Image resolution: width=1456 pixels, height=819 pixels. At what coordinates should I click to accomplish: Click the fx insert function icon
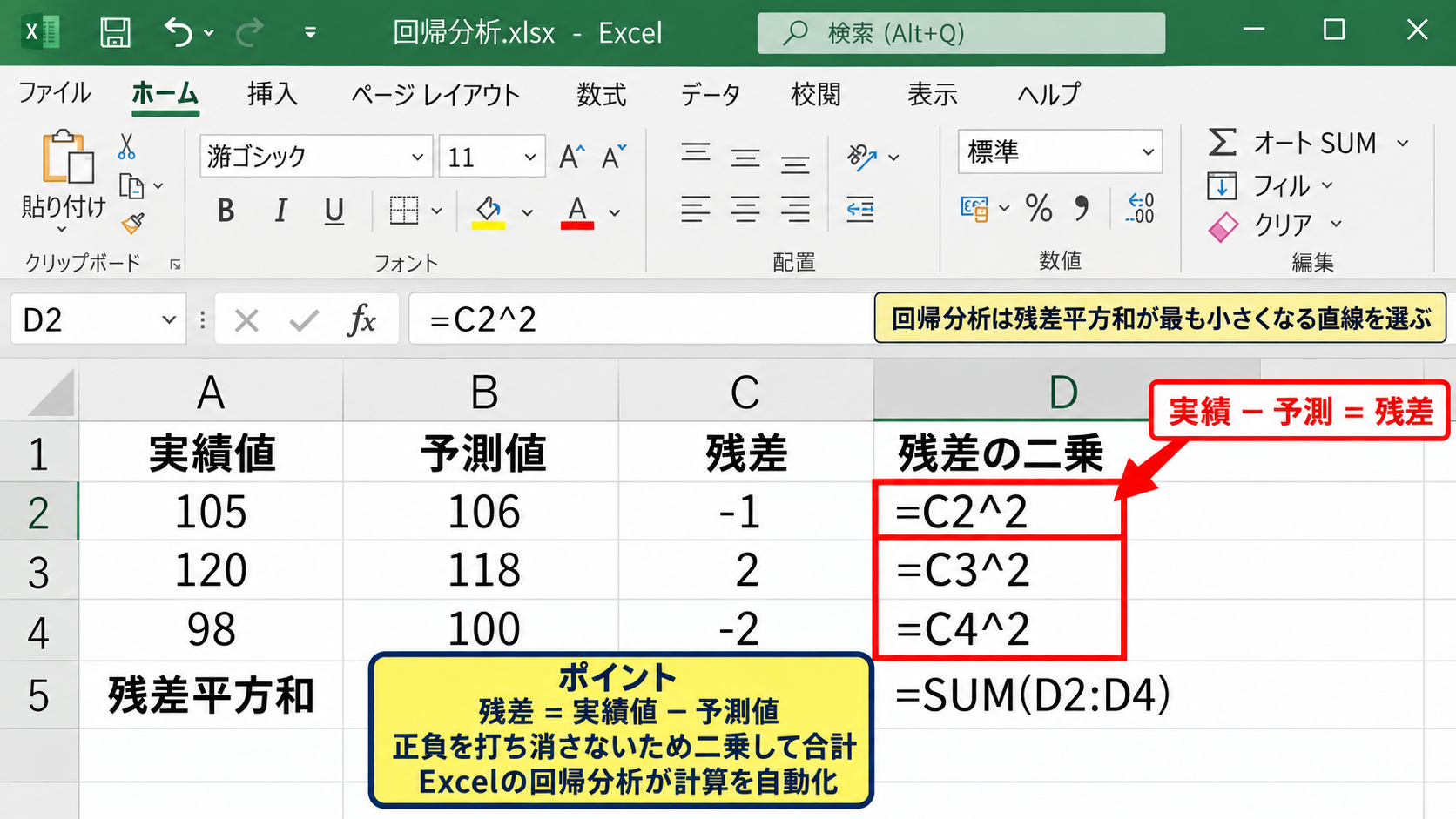point(361,320)
